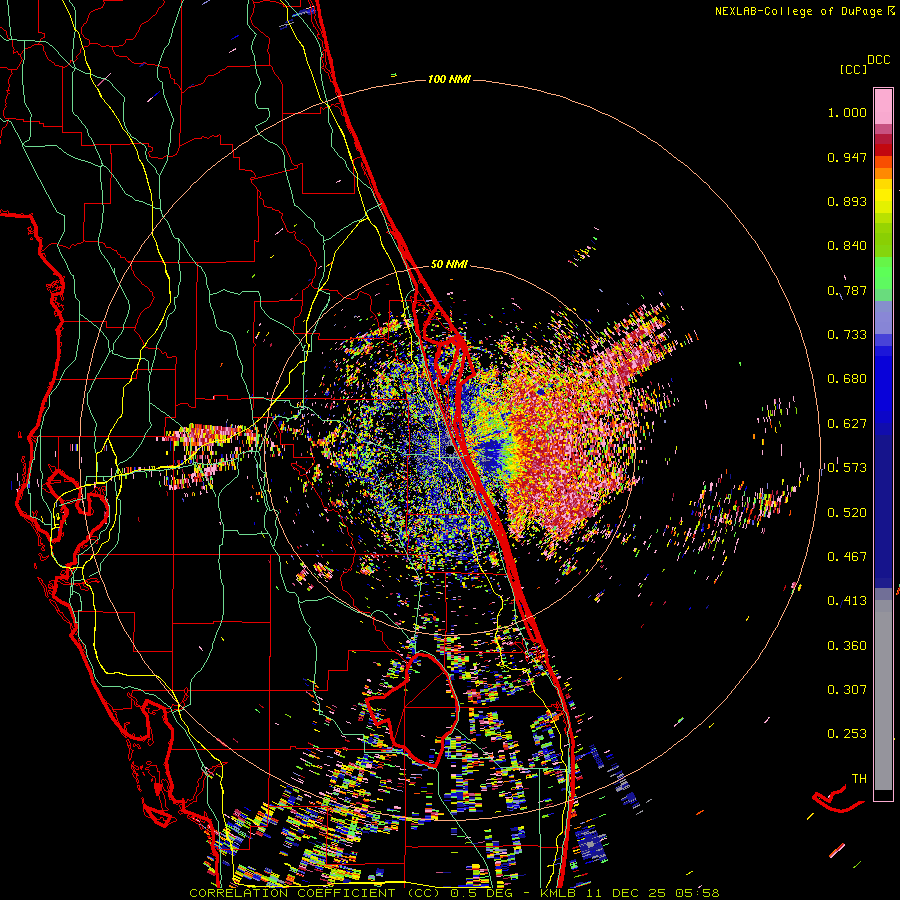Screen dimensions: 900x900
Task: Click the 0.253 value on the color scale
Action: (x=847, y=734)
